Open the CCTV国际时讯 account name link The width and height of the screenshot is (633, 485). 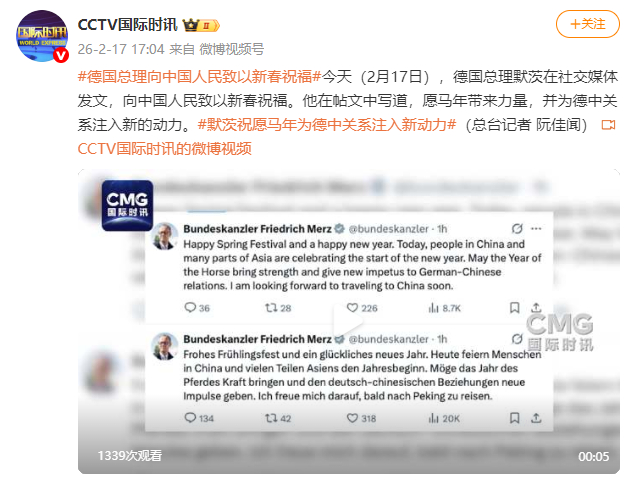pyautogui.click(x=128, y=25)
